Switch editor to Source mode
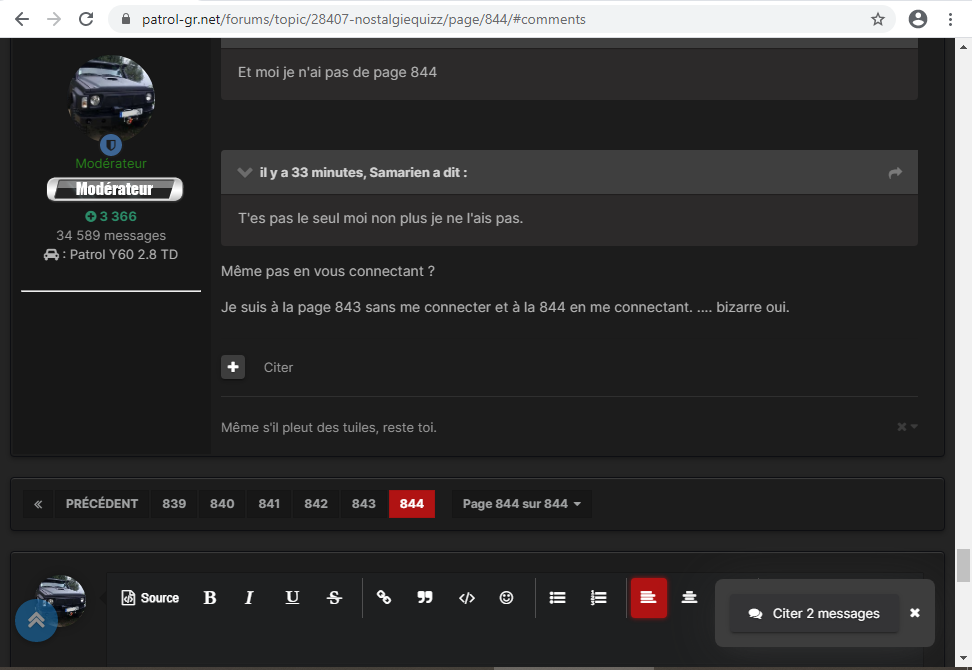972x670 pixels. click(150, 597)
